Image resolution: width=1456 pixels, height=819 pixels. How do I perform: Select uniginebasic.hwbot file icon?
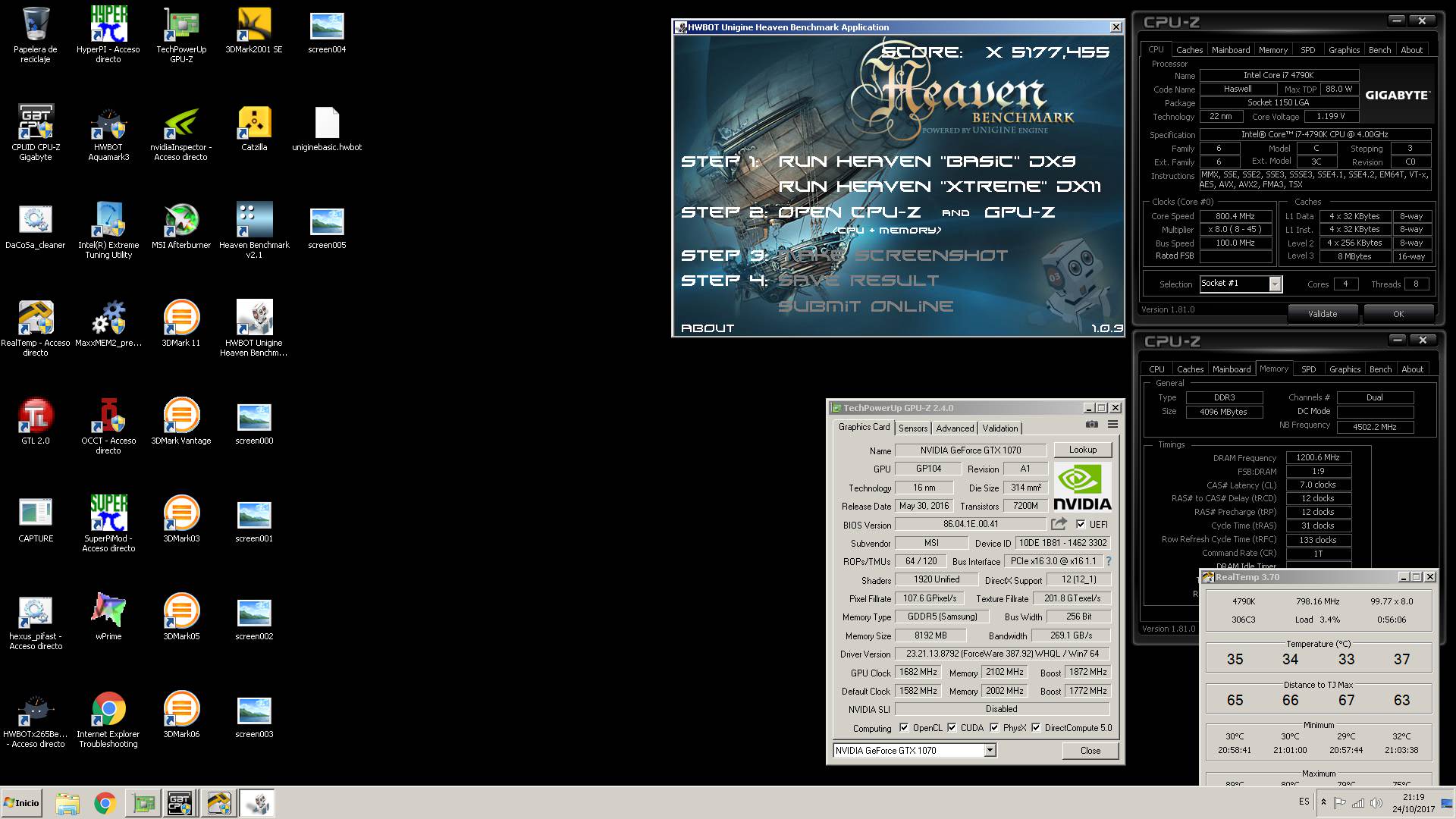[327, 127]
